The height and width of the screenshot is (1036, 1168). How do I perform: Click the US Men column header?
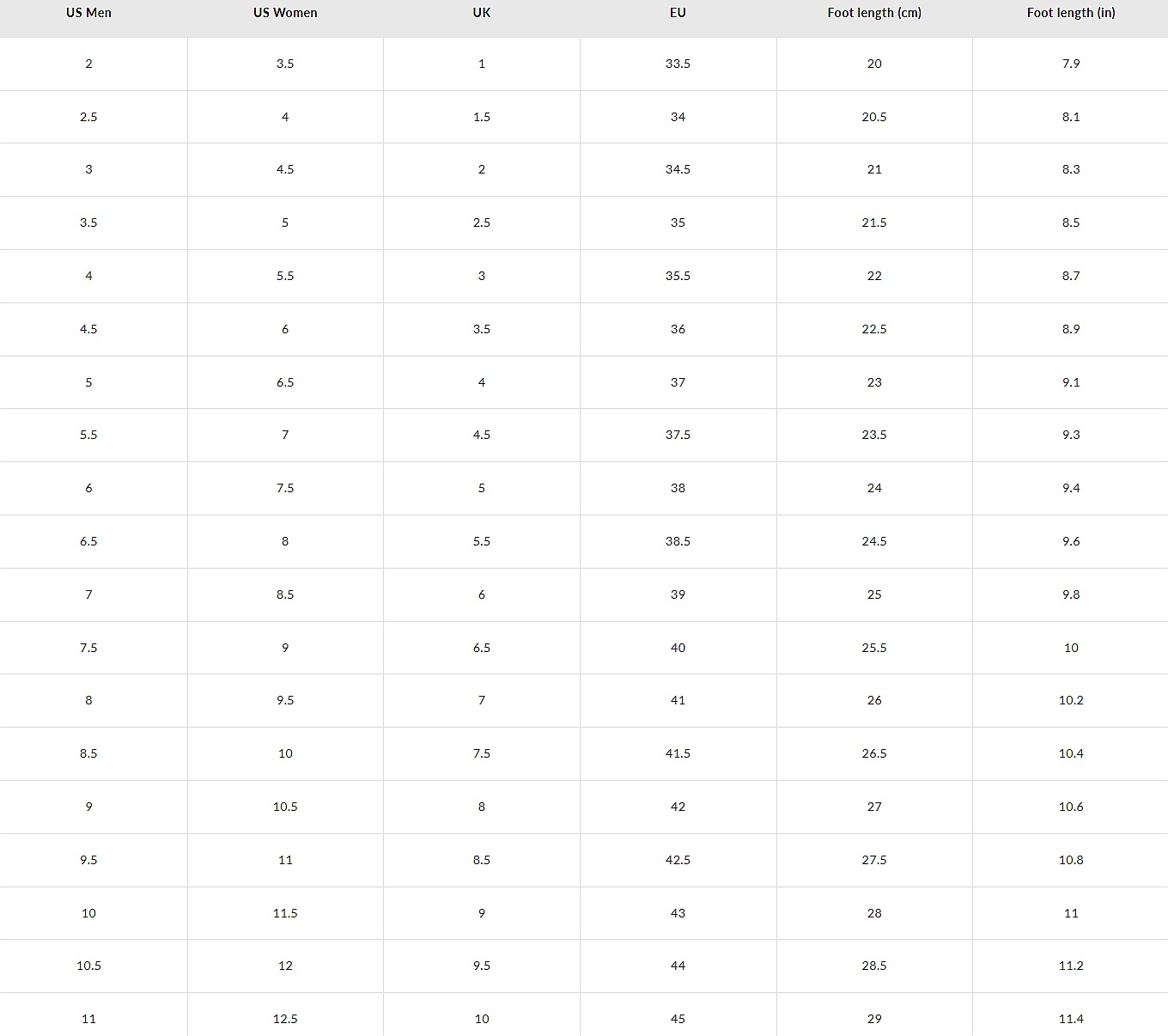pyautogui.click(x=88, y=13)
